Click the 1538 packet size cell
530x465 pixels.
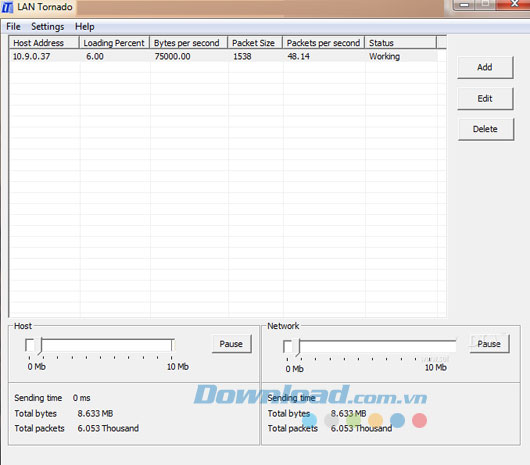[x=242, y=56]
